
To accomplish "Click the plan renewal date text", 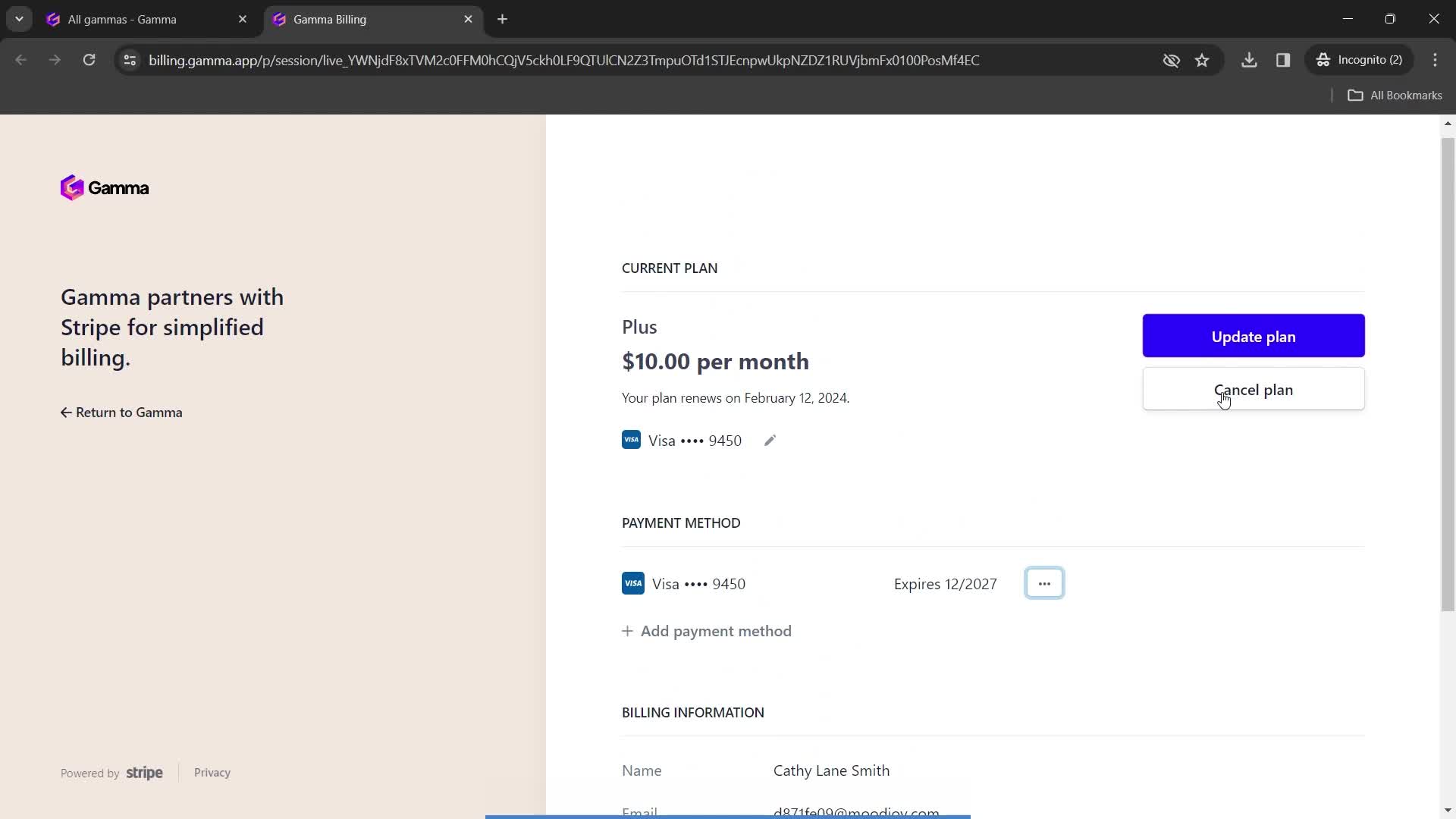I will coord(736,398).
